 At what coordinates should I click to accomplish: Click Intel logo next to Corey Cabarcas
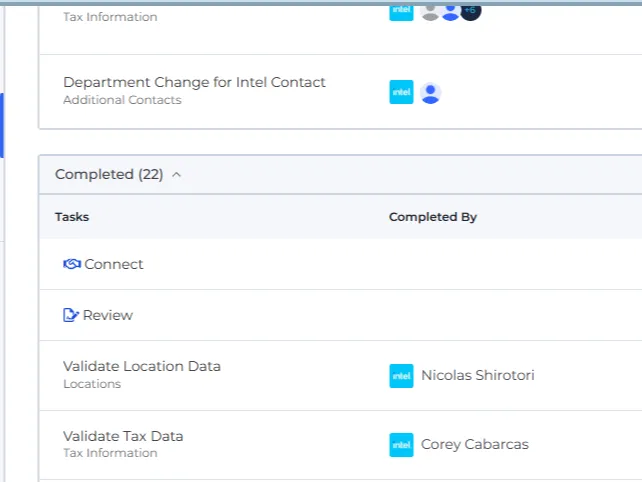click(401, 445)
